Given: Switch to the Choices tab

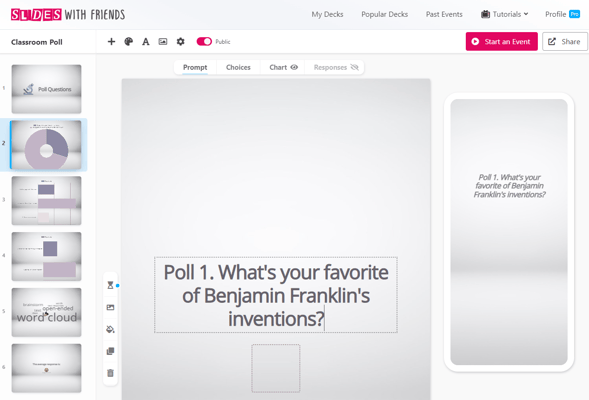Looking at the screenshot, I should pos(238,68).
